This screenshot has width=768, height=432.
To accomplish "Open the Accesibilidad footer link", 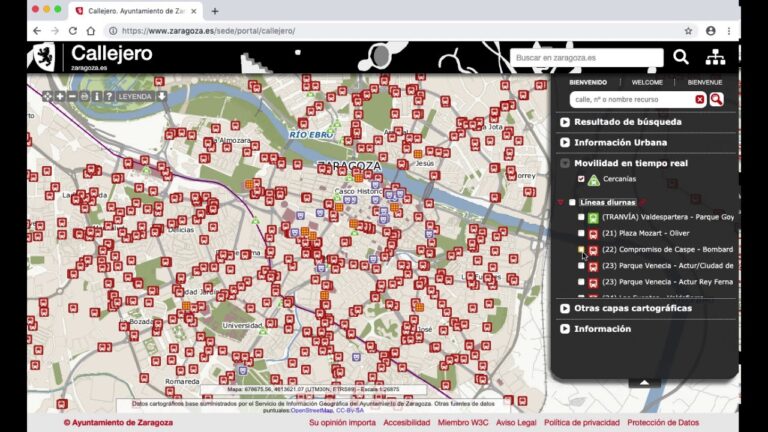I will [x=407, y=422].
